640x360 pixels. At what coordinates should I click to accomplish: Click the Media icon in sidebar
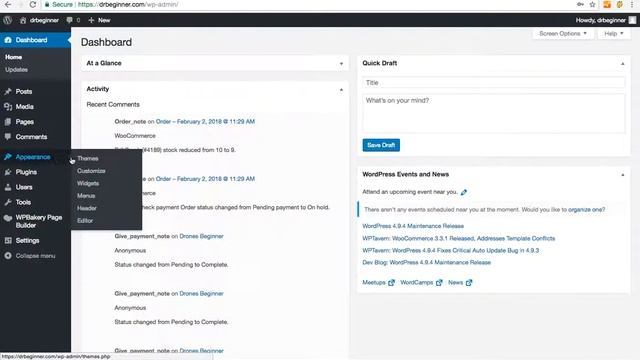point(8,107)
